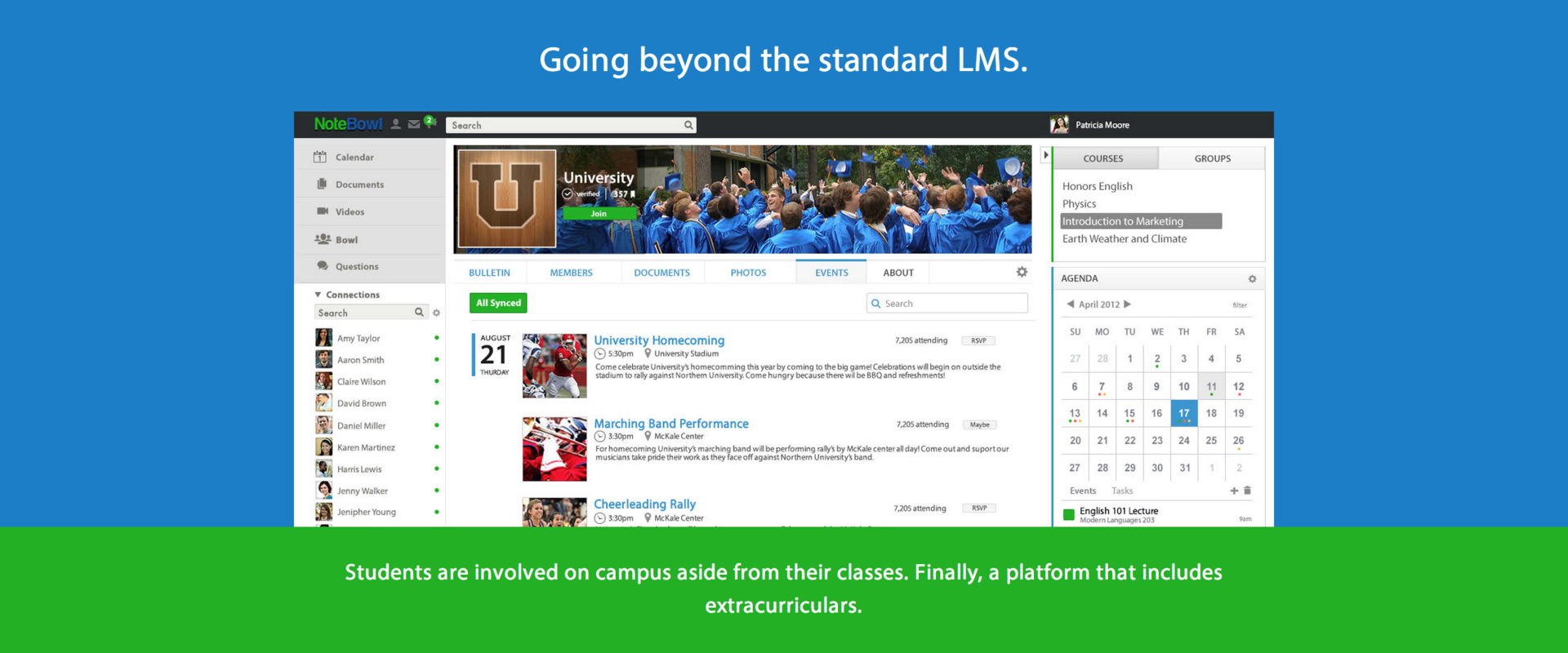Select Earth Weather and Climate course
The width and height of the screenshot is (1568, 653).
pyautogui.click(x=1125, y=239)
